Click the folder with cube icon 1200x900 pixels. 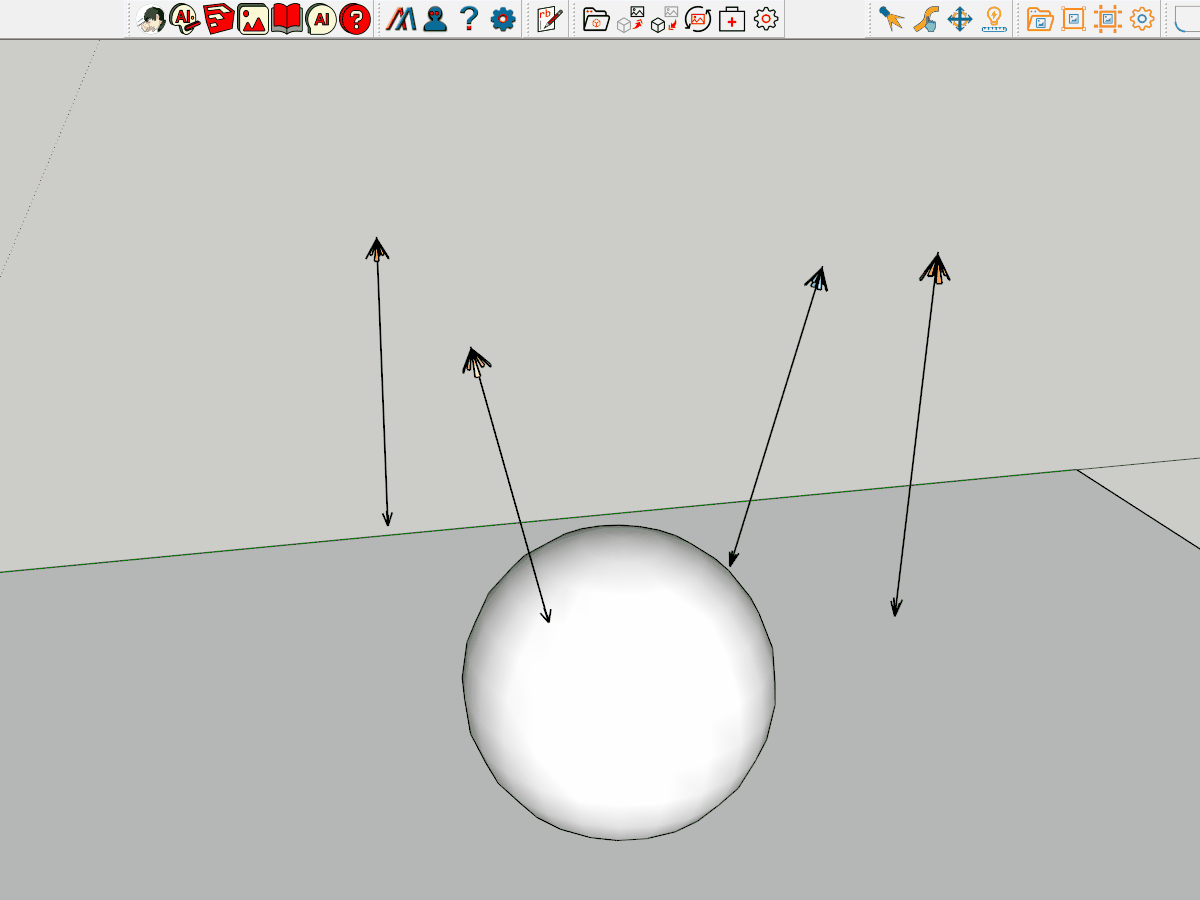point(596,19)
